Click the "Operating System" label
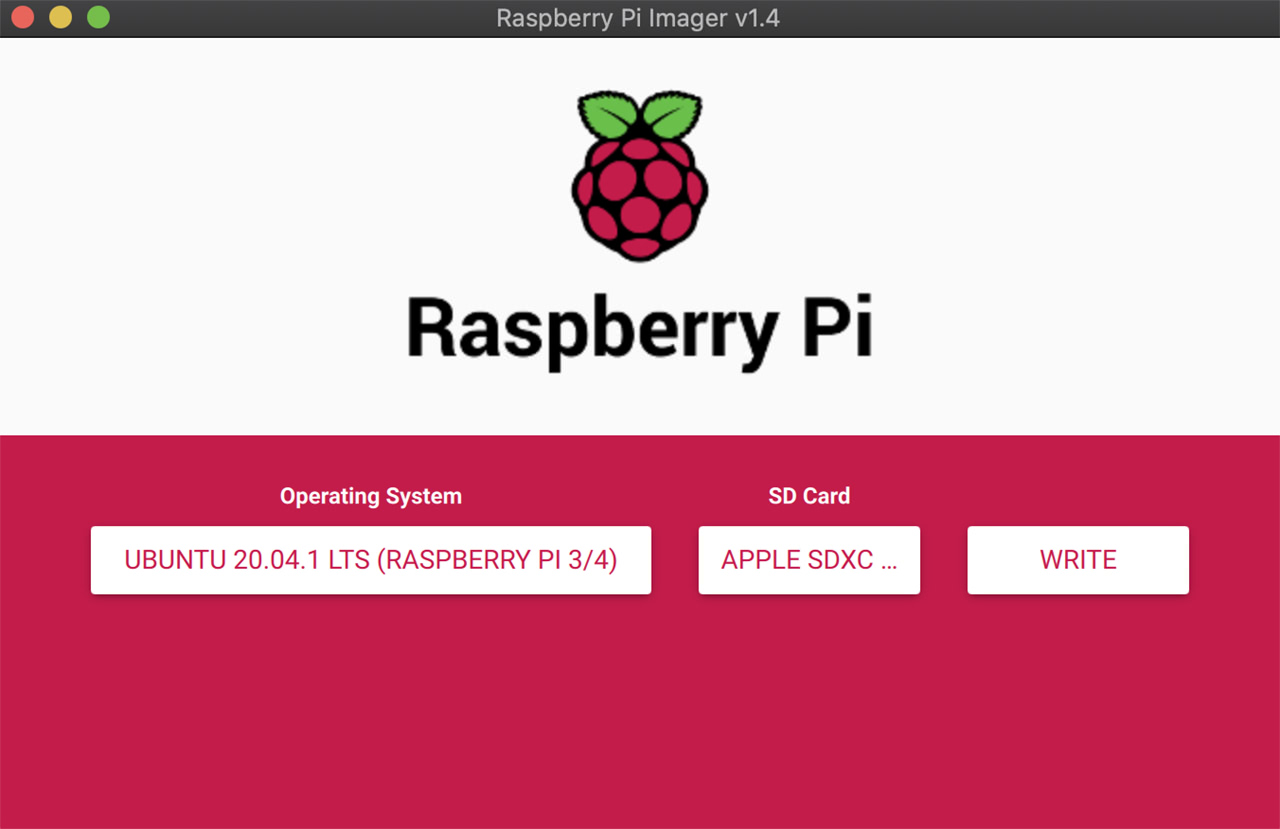The image size is (1280, 829). click(x=371, y=496)
